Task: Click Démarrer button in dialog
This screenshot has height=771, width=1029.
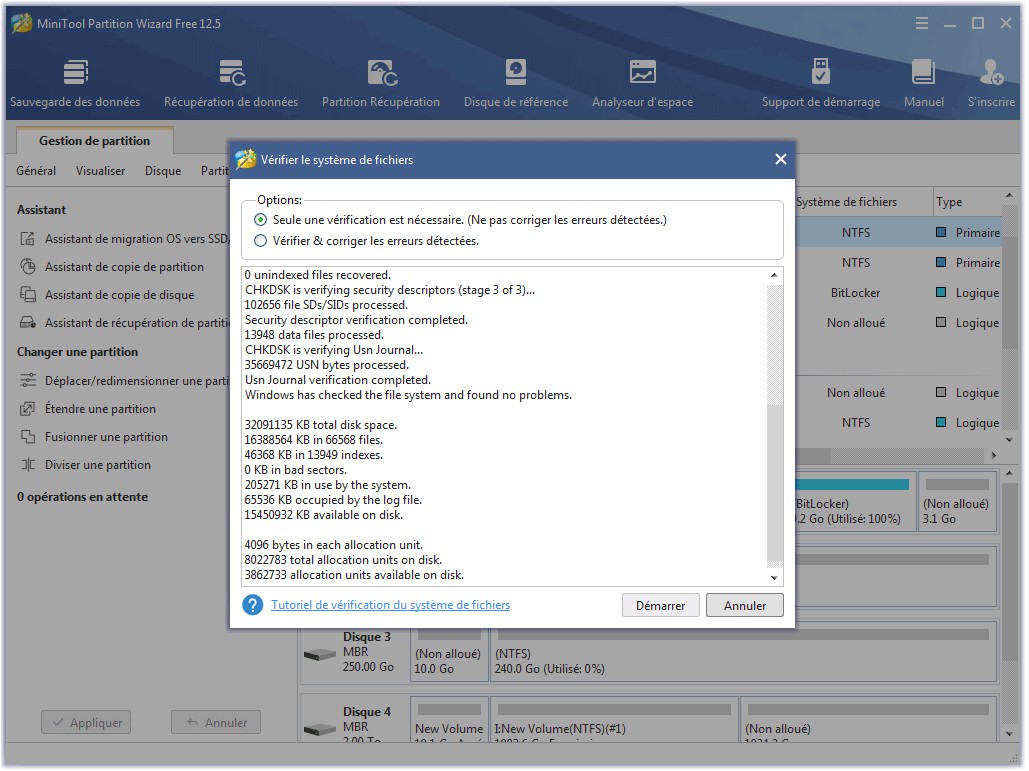Action: [x=660, y=606]
